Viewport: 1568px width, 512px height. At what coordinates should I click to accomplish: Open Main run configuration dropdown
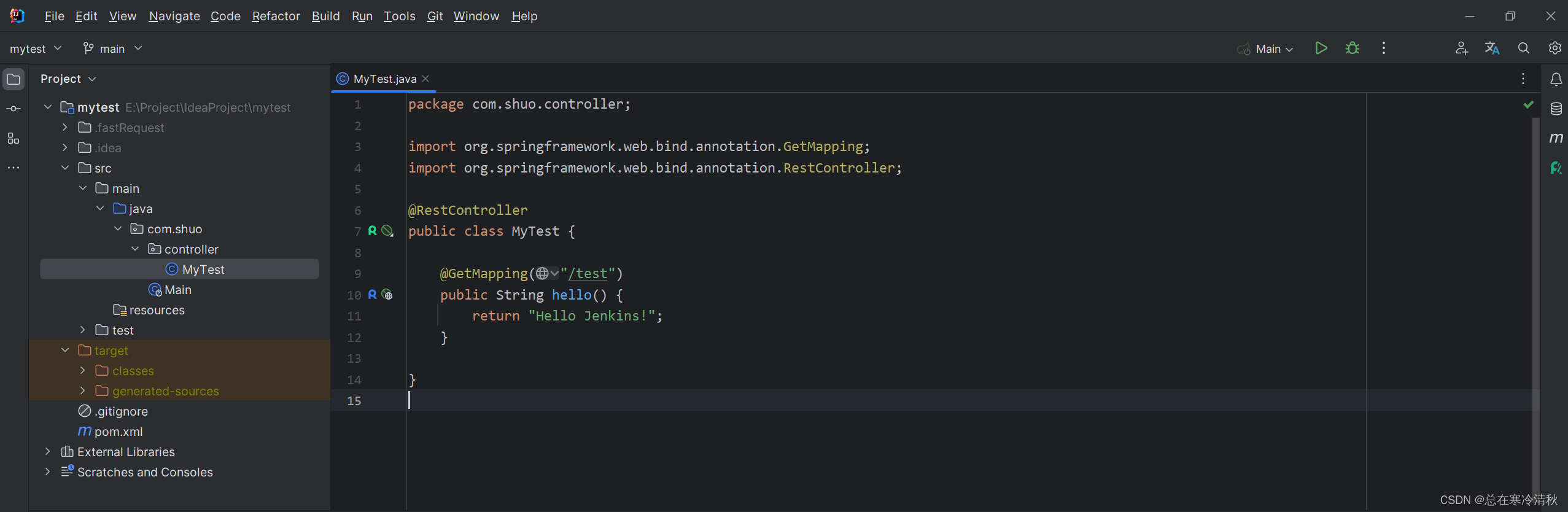pos(1266,48)
